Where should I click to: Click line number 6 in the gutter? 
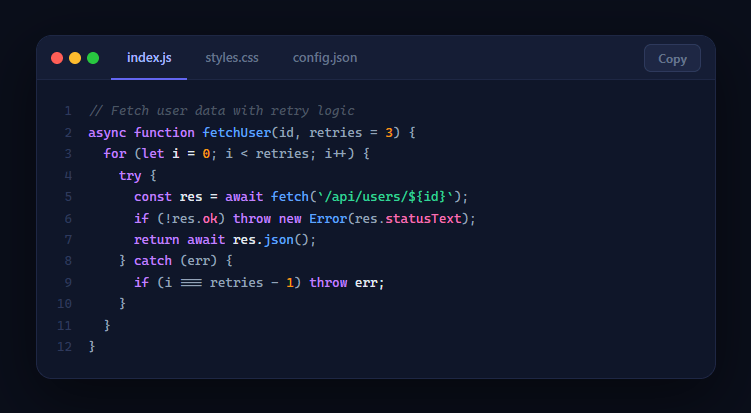coord(68,219)
